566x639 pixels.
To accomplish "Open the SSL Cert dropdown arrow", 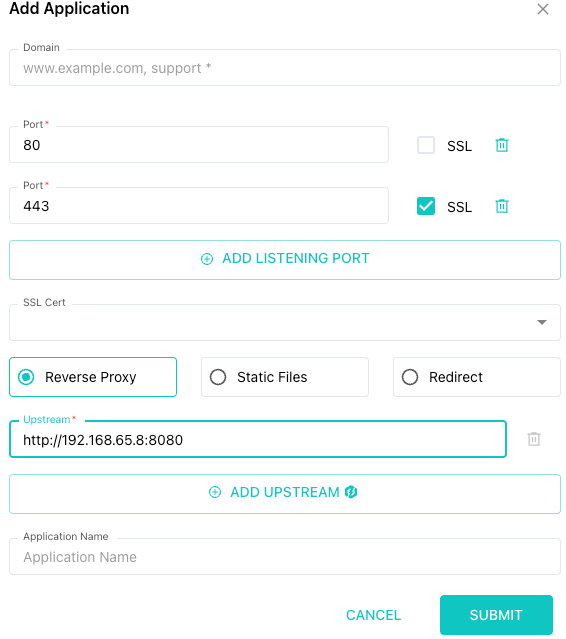I will tap(542, 322).
